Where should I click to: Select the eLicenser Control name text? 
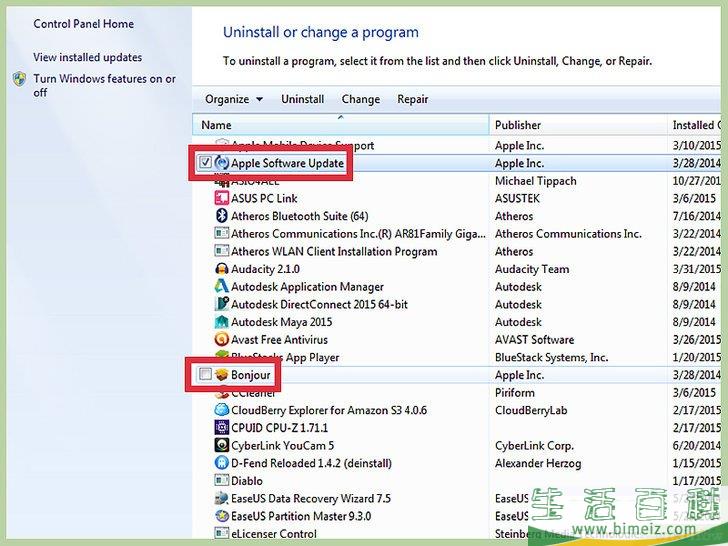[274, 533]
